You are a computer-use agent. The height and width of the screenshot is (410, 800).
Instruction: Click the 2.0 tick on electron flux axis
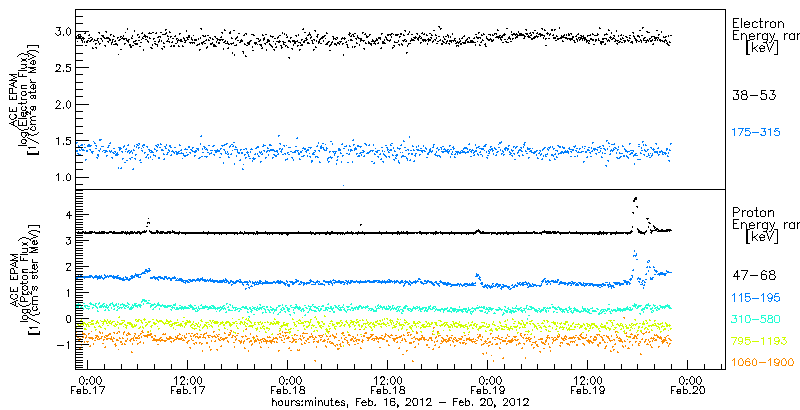(61, 105)
